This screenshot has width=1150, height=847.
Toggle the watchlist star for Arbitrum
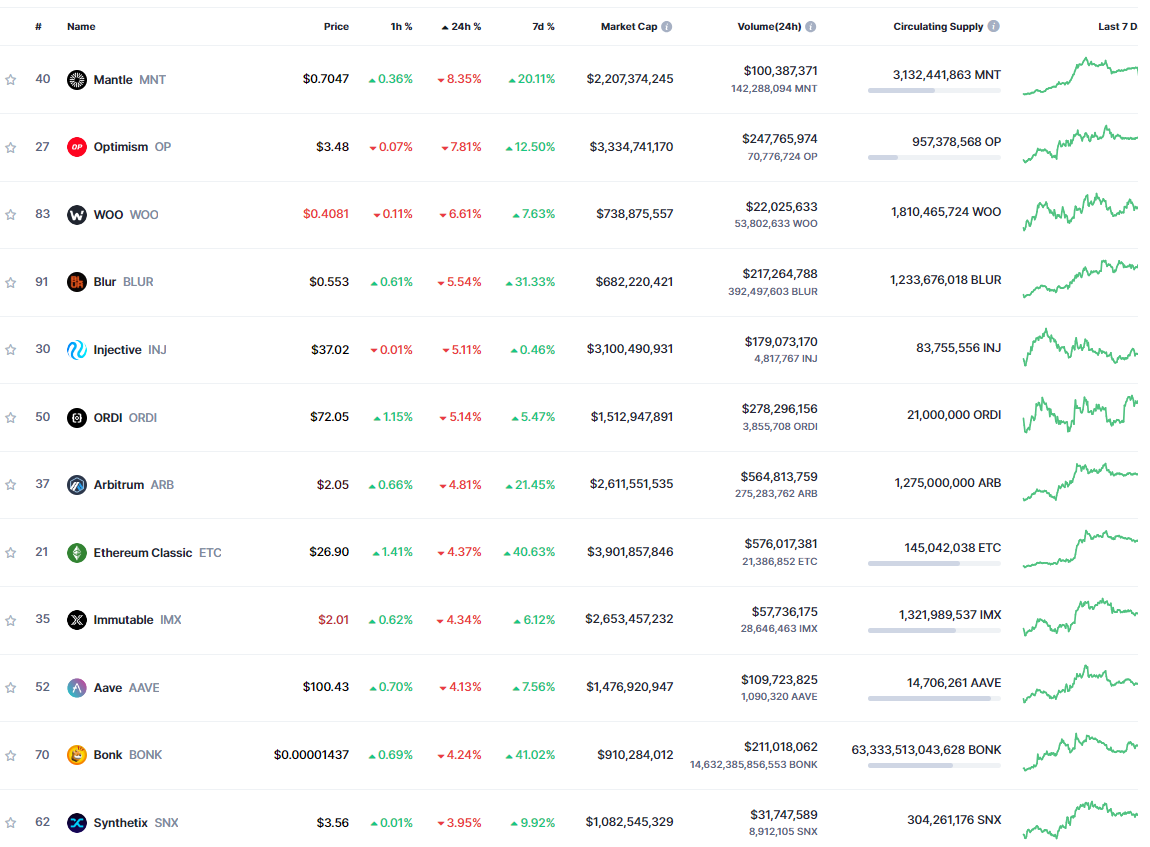[x=10, y=485]
